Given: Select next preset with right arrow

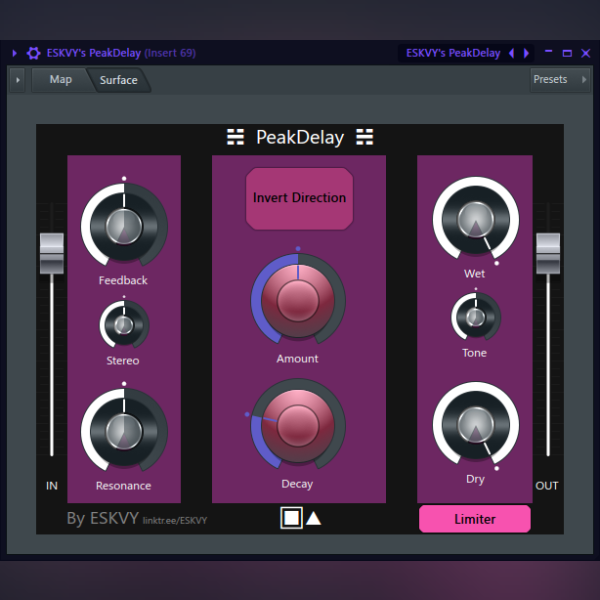Looking at the screenshot, I should click(x=527, y=53).
